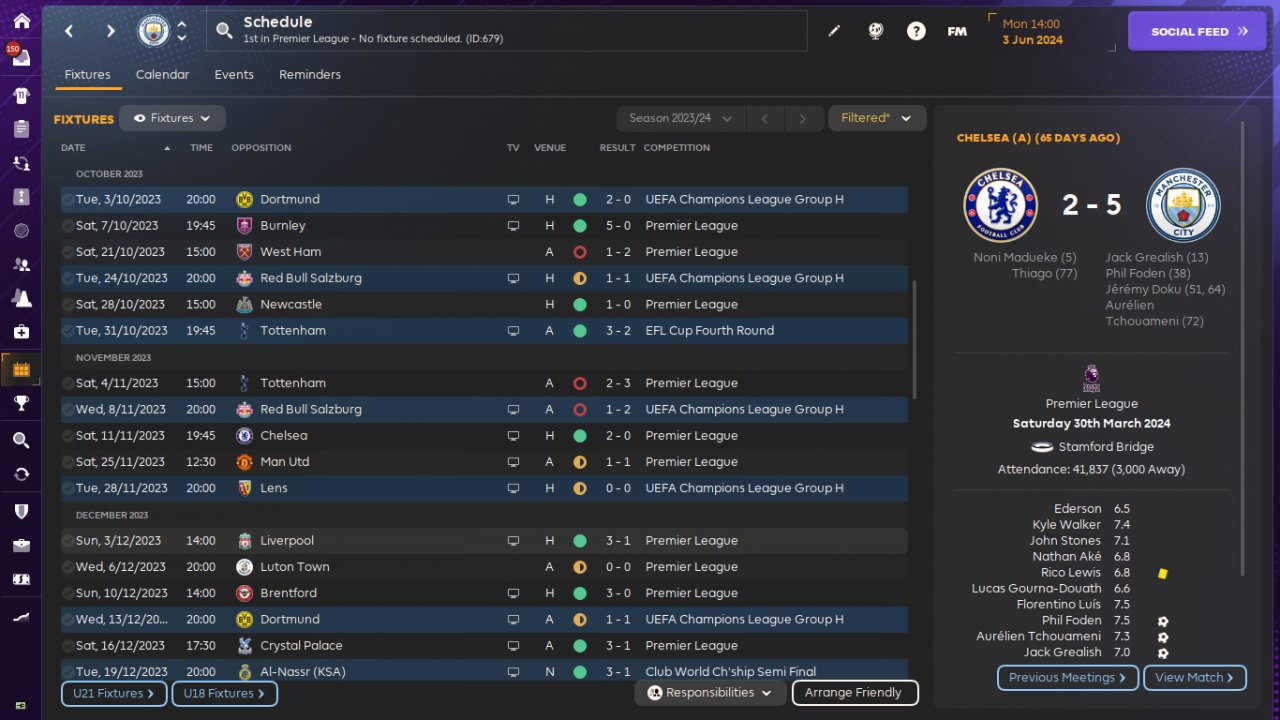The height and width of the screenshot is (720, 1280).
Task: Toggle the check mark on Newcastle 28/10/2023 row
Action: coord(67,305)
